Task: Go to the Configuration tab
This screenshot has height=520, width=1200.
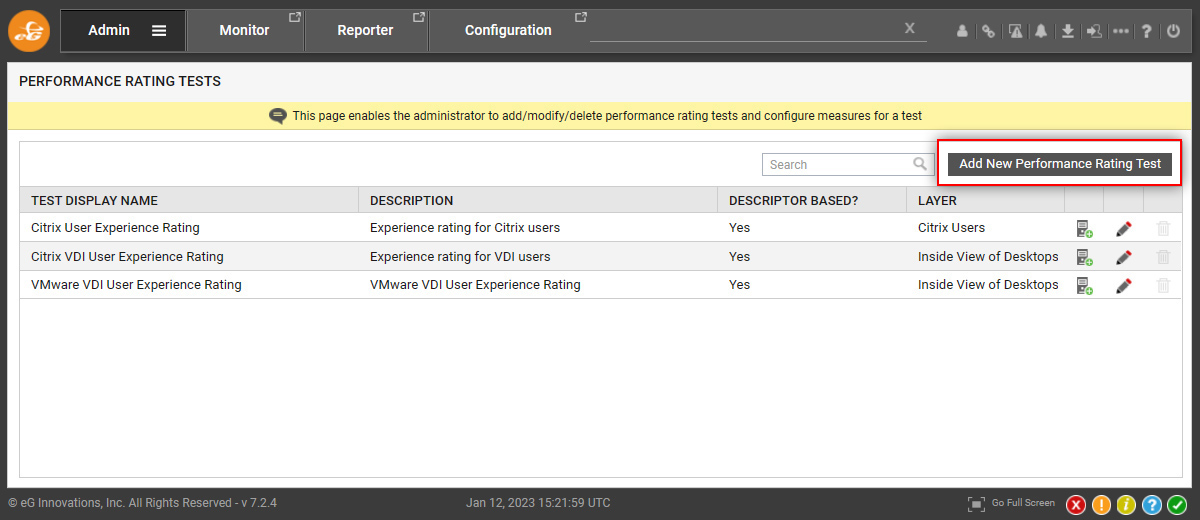Action: tap(508, 30)
